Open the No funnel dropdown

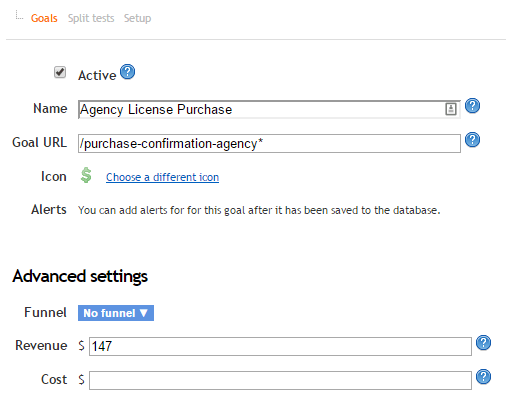point(116,313)
